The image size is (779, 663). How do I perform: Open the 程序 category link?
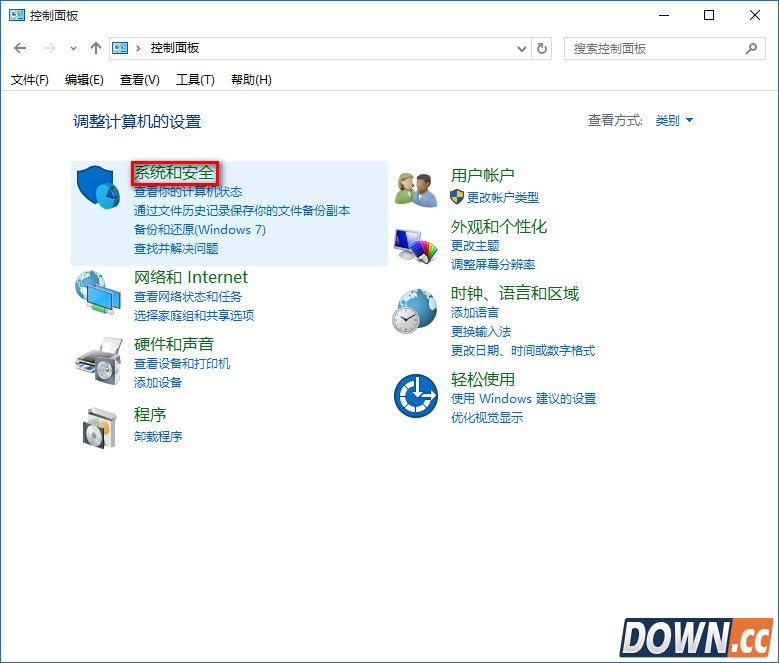(x=150, y=415)
